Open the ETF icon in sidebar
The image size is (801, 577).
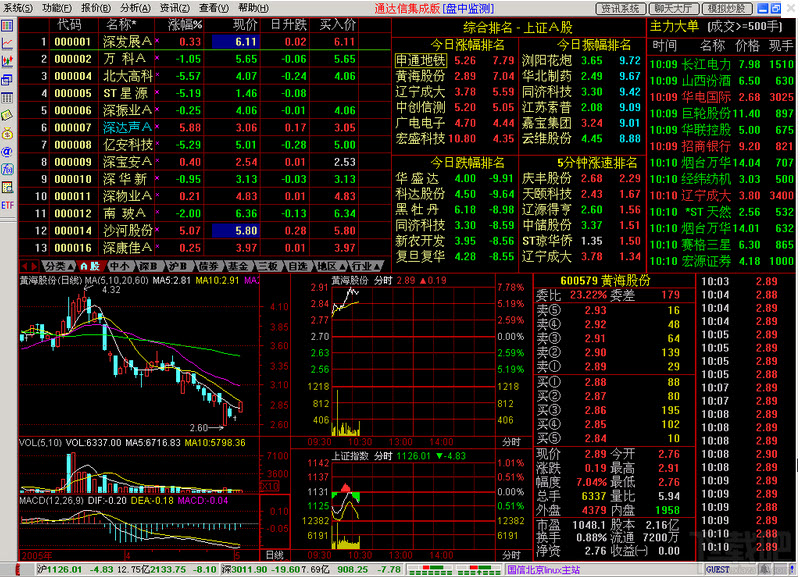[7, 205]
